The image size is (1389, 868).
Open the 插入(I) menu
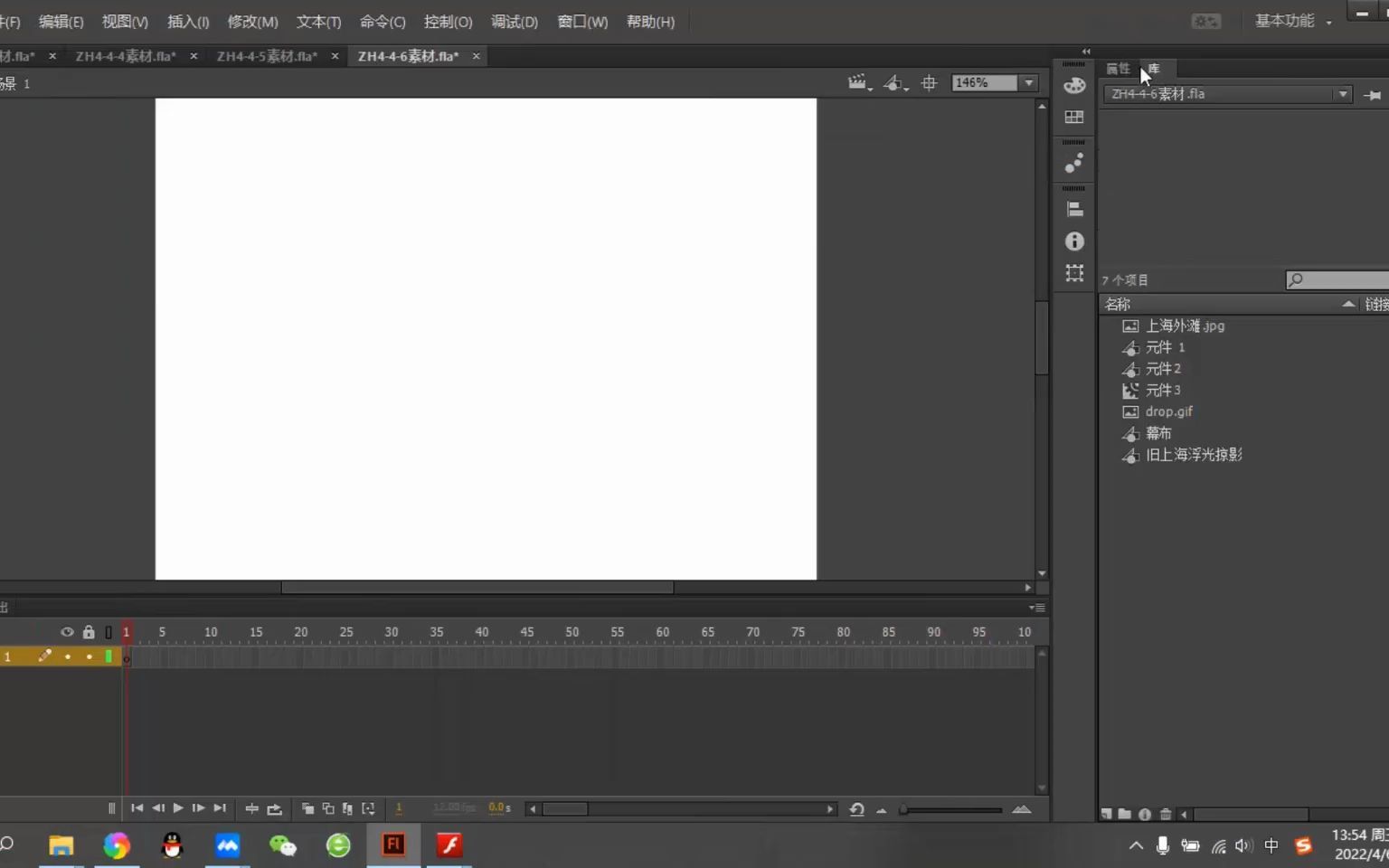pyautogui.click(x=188, y=22)
